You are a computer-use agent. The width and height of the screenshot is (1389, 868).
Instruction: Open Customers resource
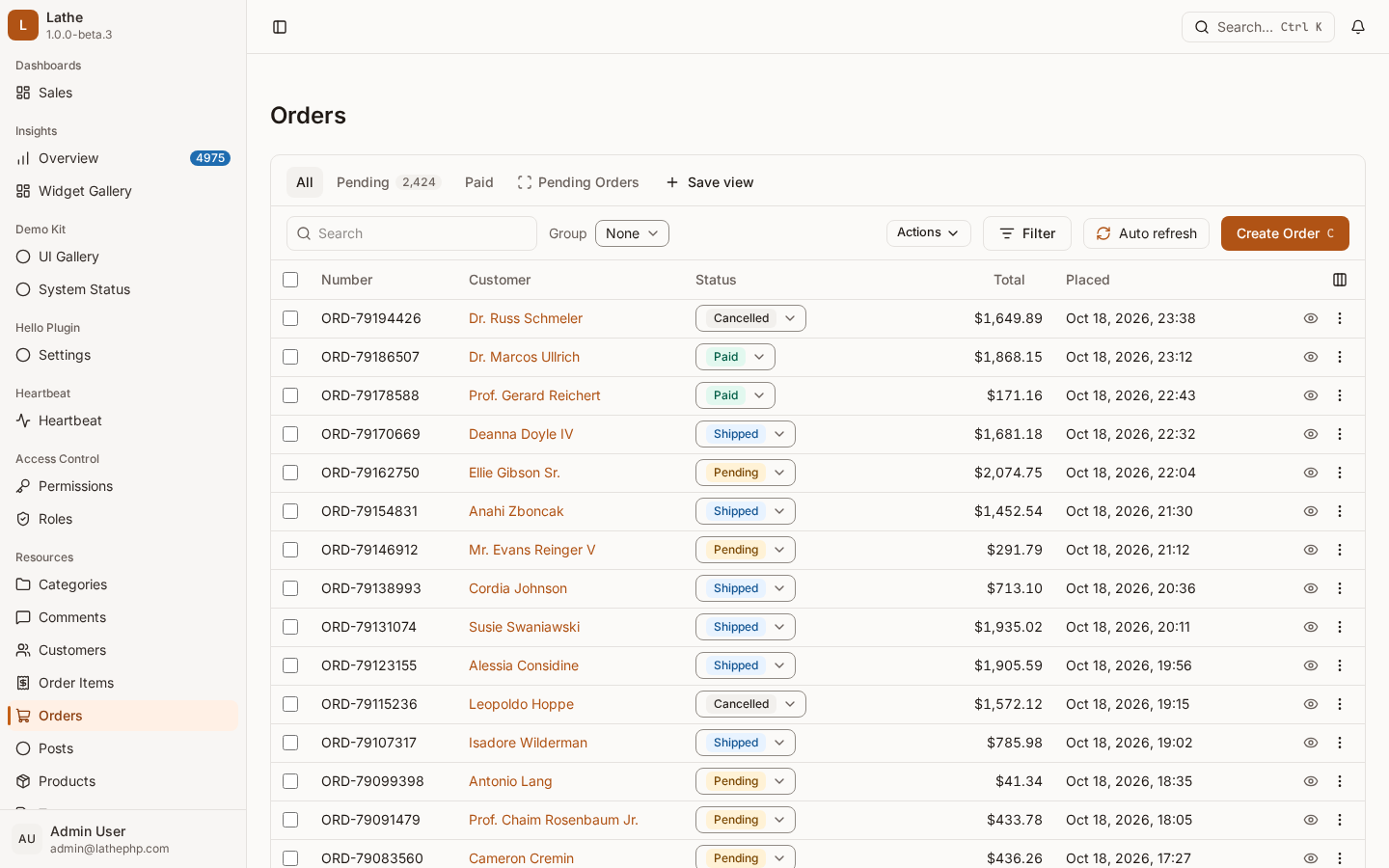(123, 650)
